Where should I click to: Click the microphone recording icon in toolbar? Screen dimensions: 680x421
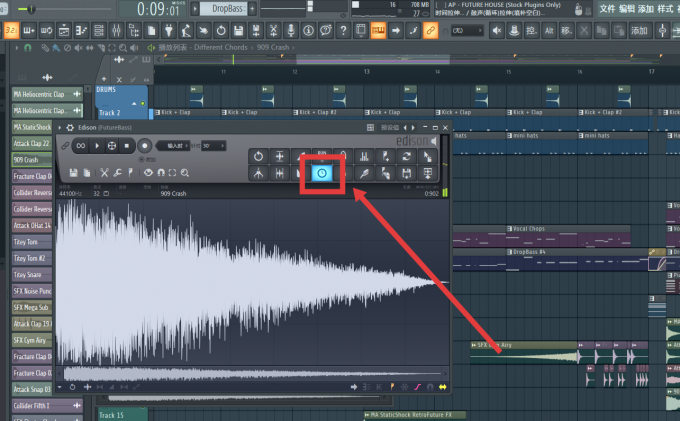[x=291, y=30]
